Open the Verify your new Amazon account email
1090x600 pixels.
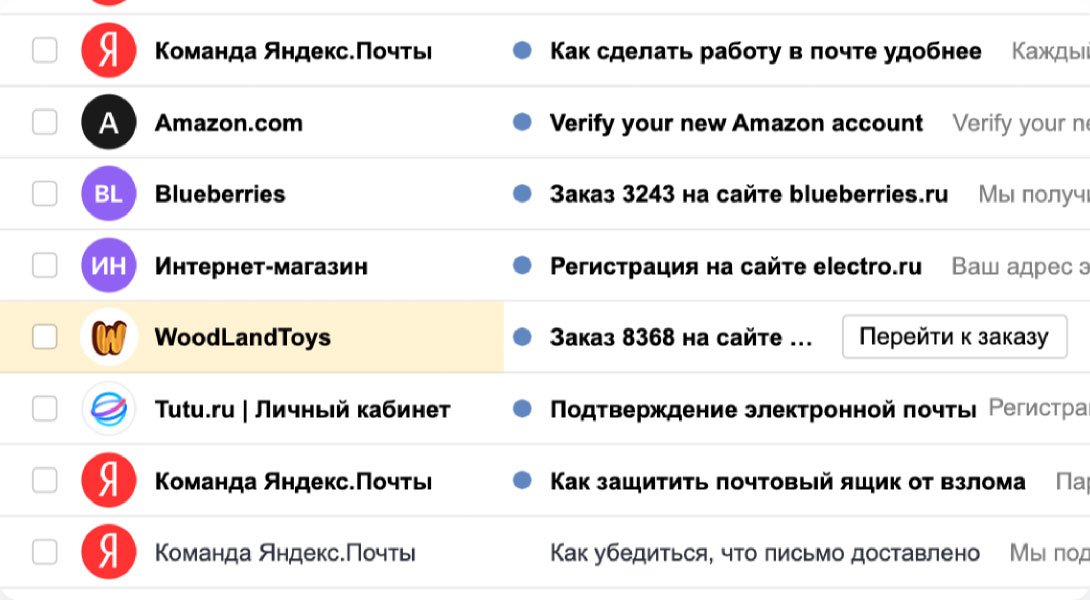click(x=735, y=122)
